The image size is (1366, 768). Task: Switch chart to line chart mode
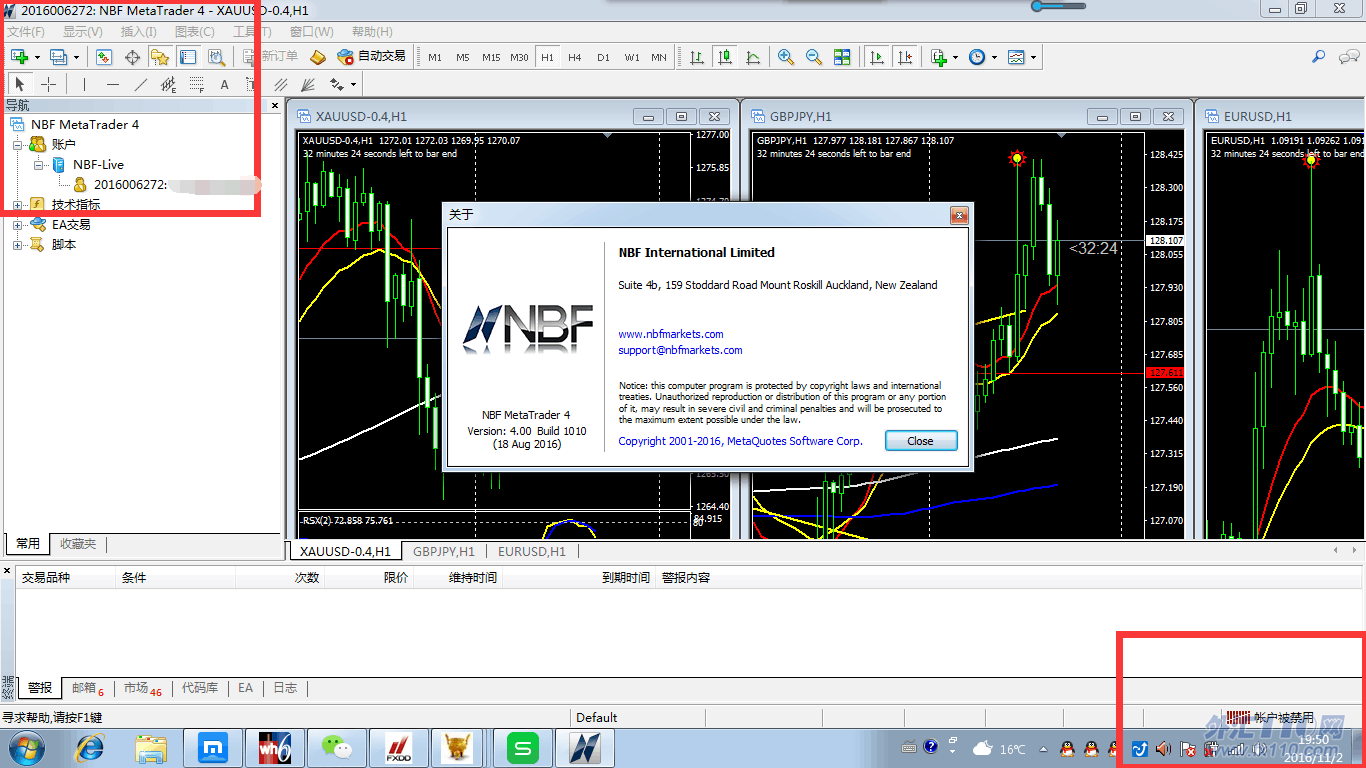753,57
